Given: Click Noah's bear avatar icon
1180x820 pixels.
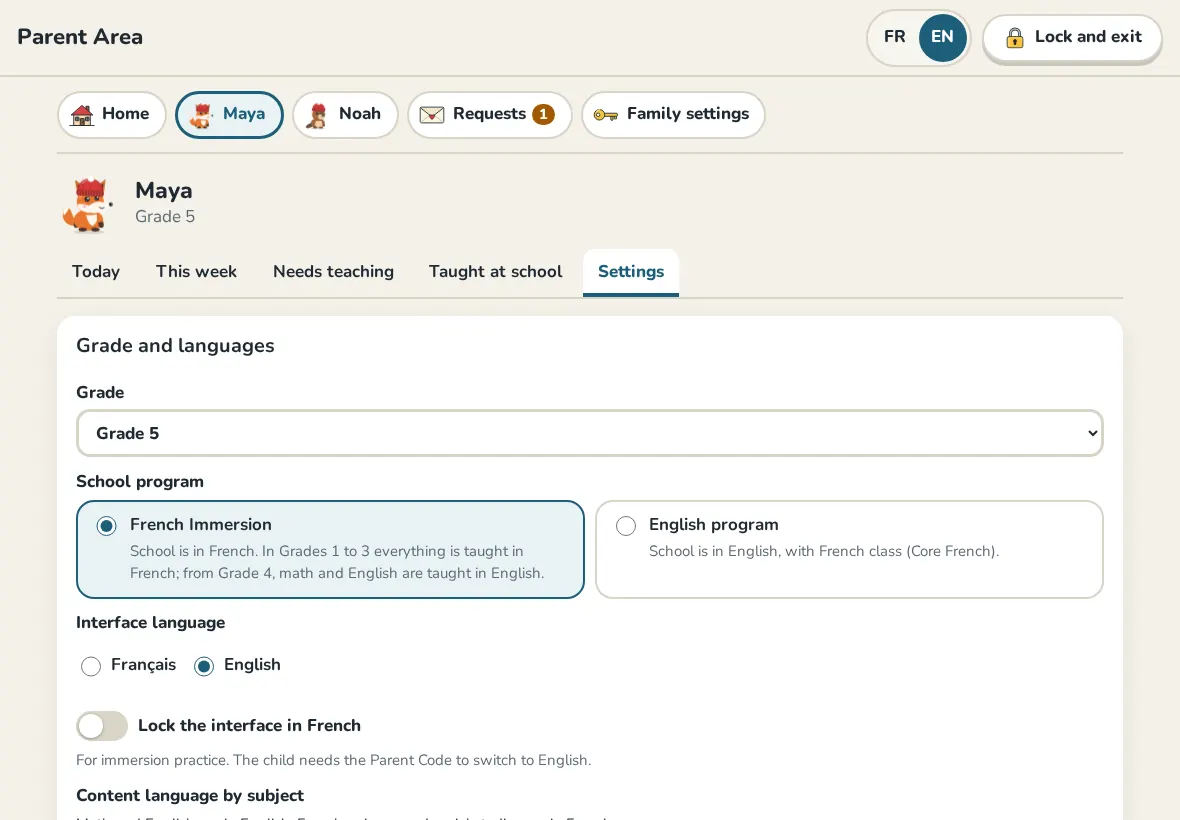Looking at the screenshot, I should click(318, 115).
